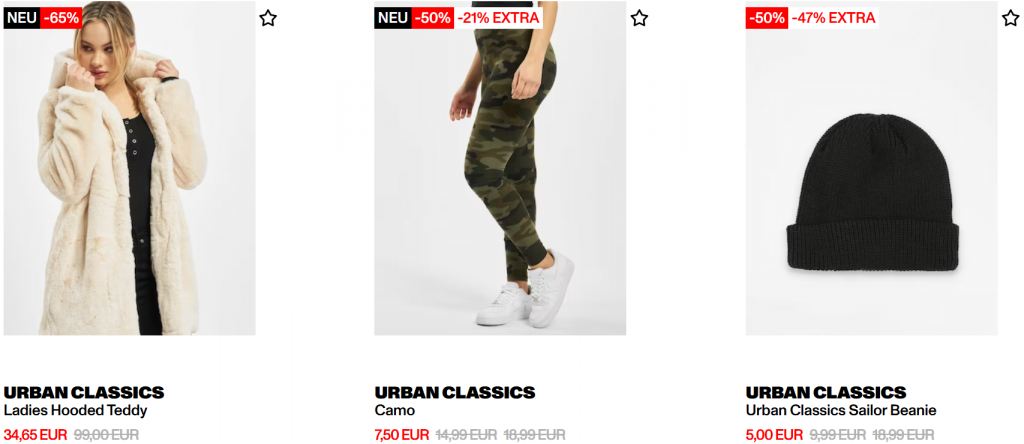
Task: Select the -21% EXTRA discount label
Action: 499,18
